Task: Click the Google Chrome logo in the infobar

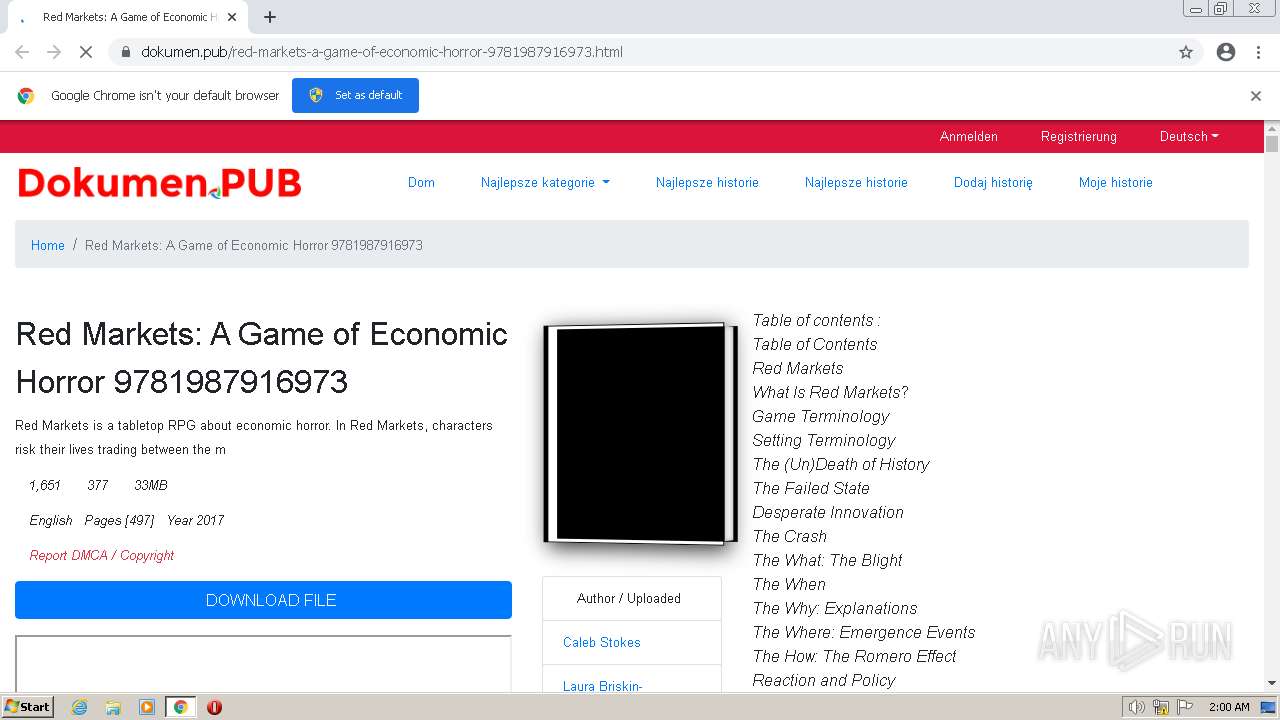Action: point(26,96)
